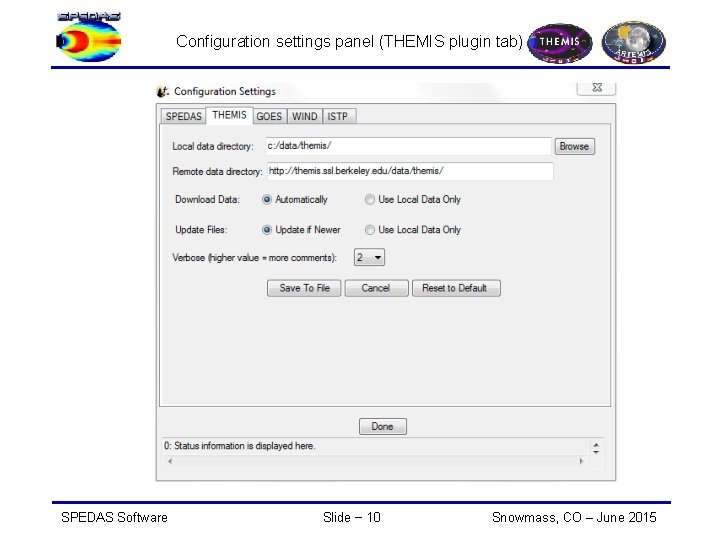Screen dimensions: 720x540
Task: Click the status scrollbar right arrow
Action: click(581, 461)
